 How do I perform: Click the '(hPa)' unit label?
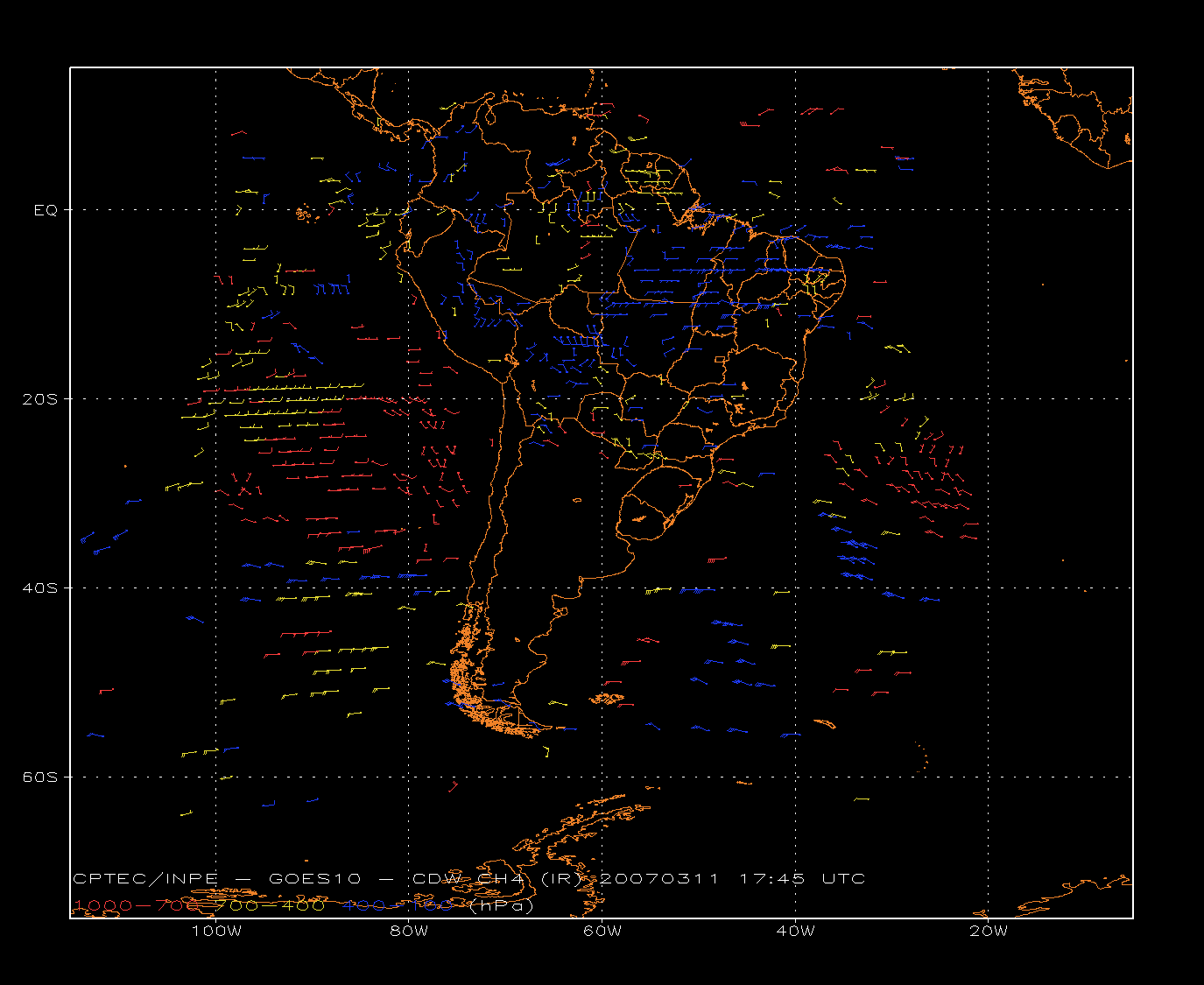(501, 906)
